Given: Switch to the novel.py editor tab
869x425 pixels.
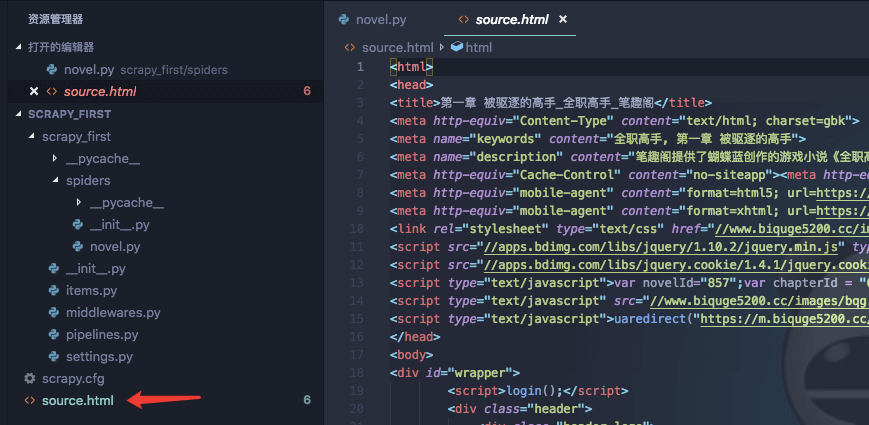Looking at the screenshot, I should (x=381, y=20).
